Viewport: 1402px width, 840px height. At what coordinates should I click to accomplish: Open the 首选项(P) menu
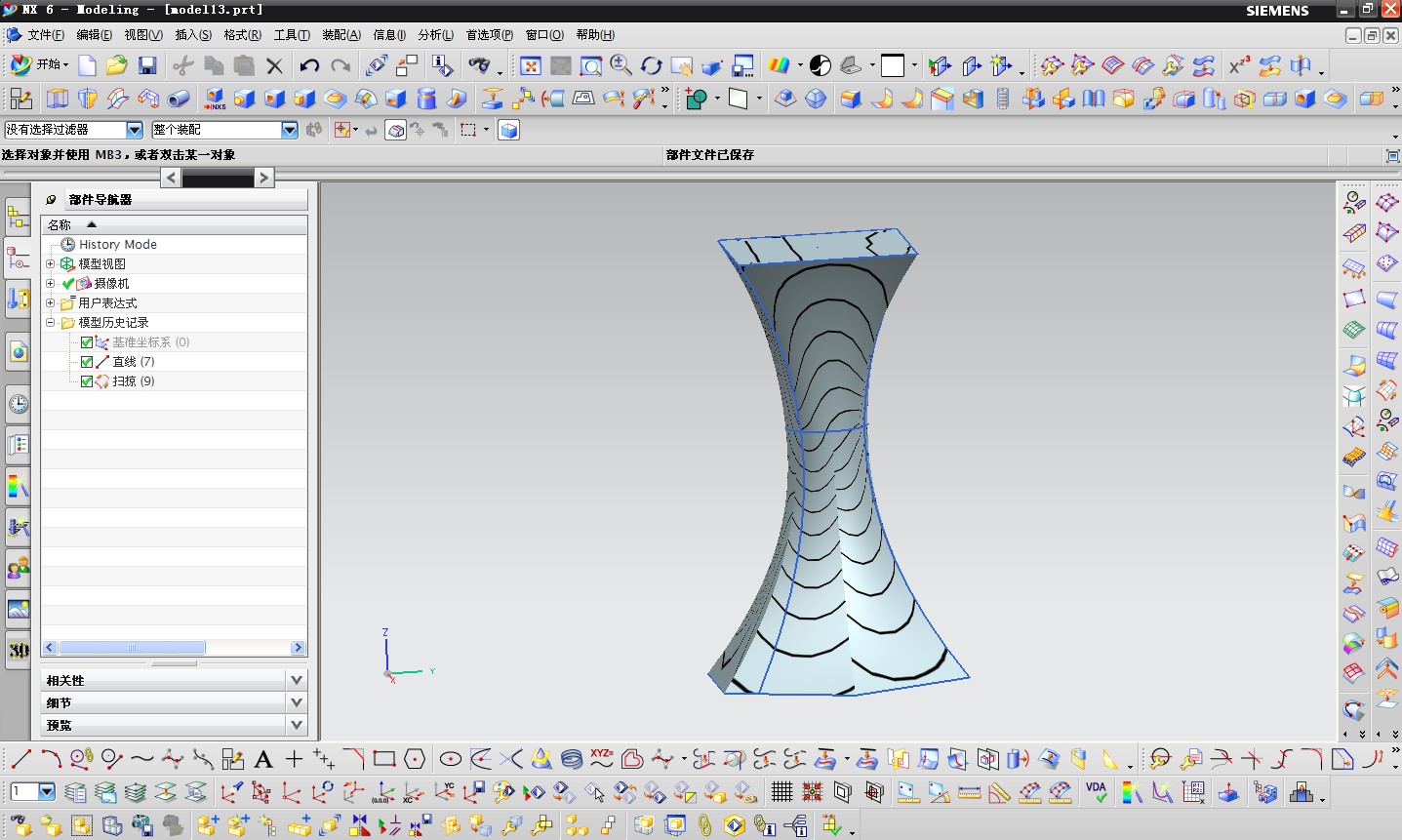point(490,35)
